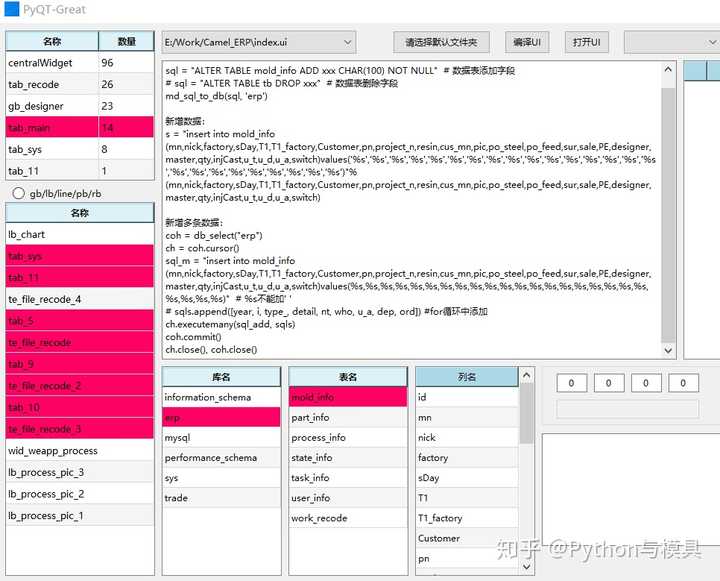Click the 请选择默认文件夹 button

441,42
